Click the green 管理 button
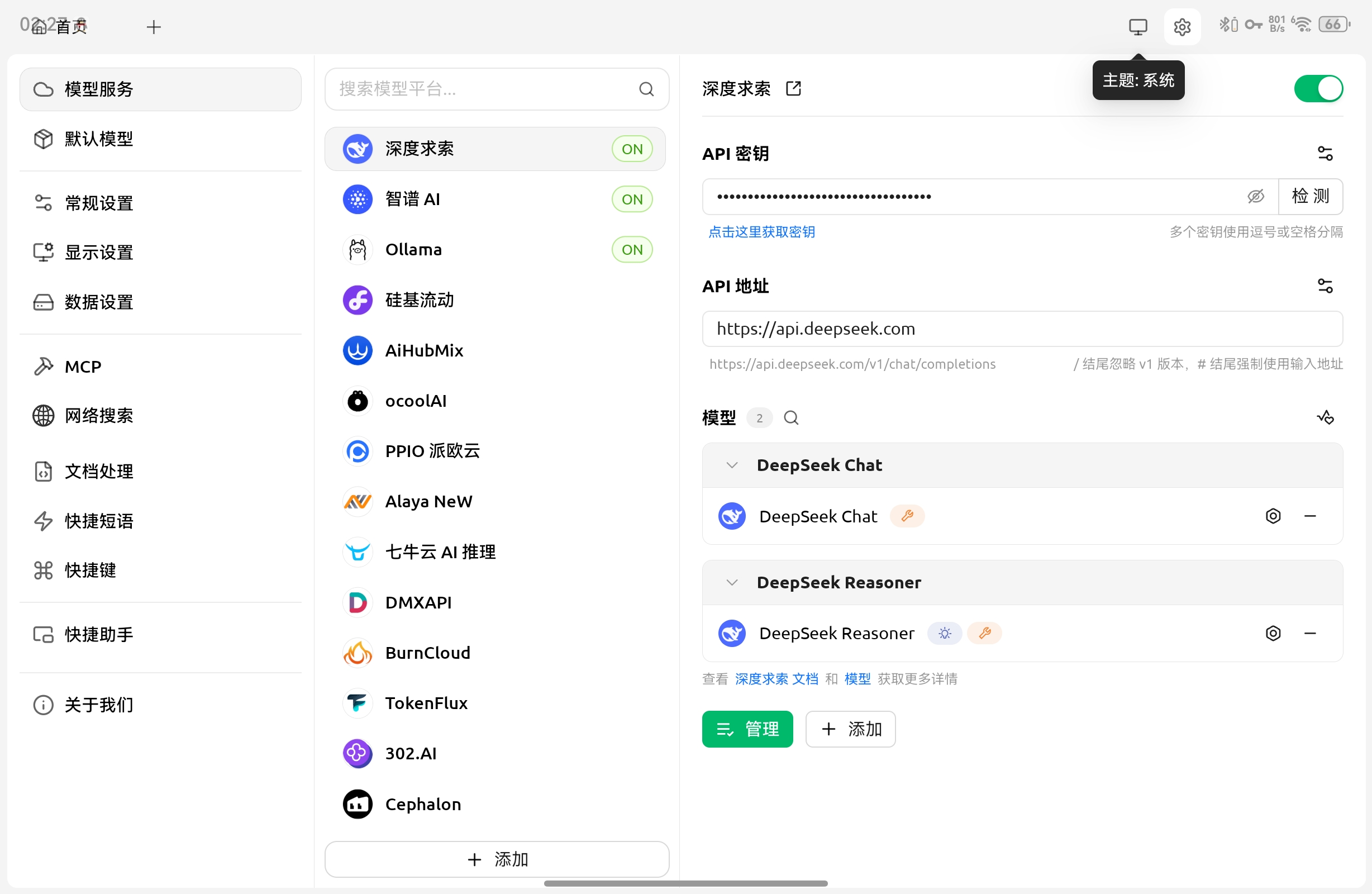The width and height of the screenshot is (1372, 894). [x=747, y=729]
